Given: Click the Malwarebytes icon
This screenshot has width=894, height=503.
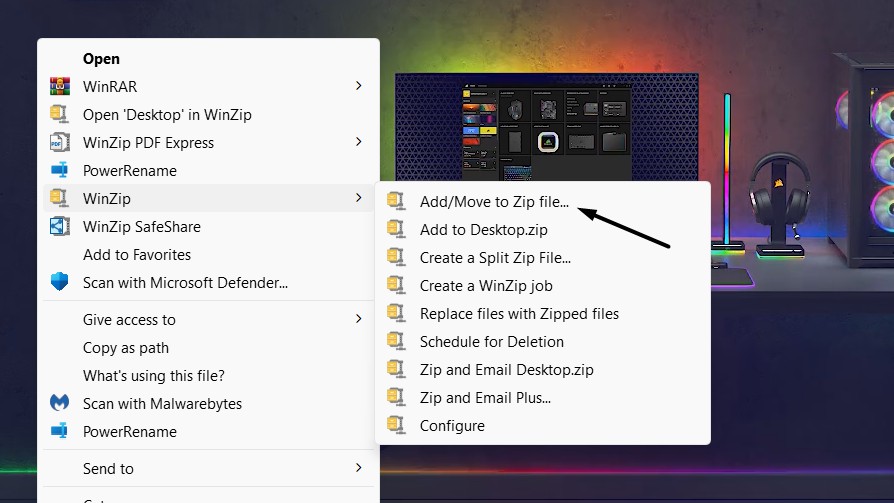Looking at the screenshot, I should 59,403.
